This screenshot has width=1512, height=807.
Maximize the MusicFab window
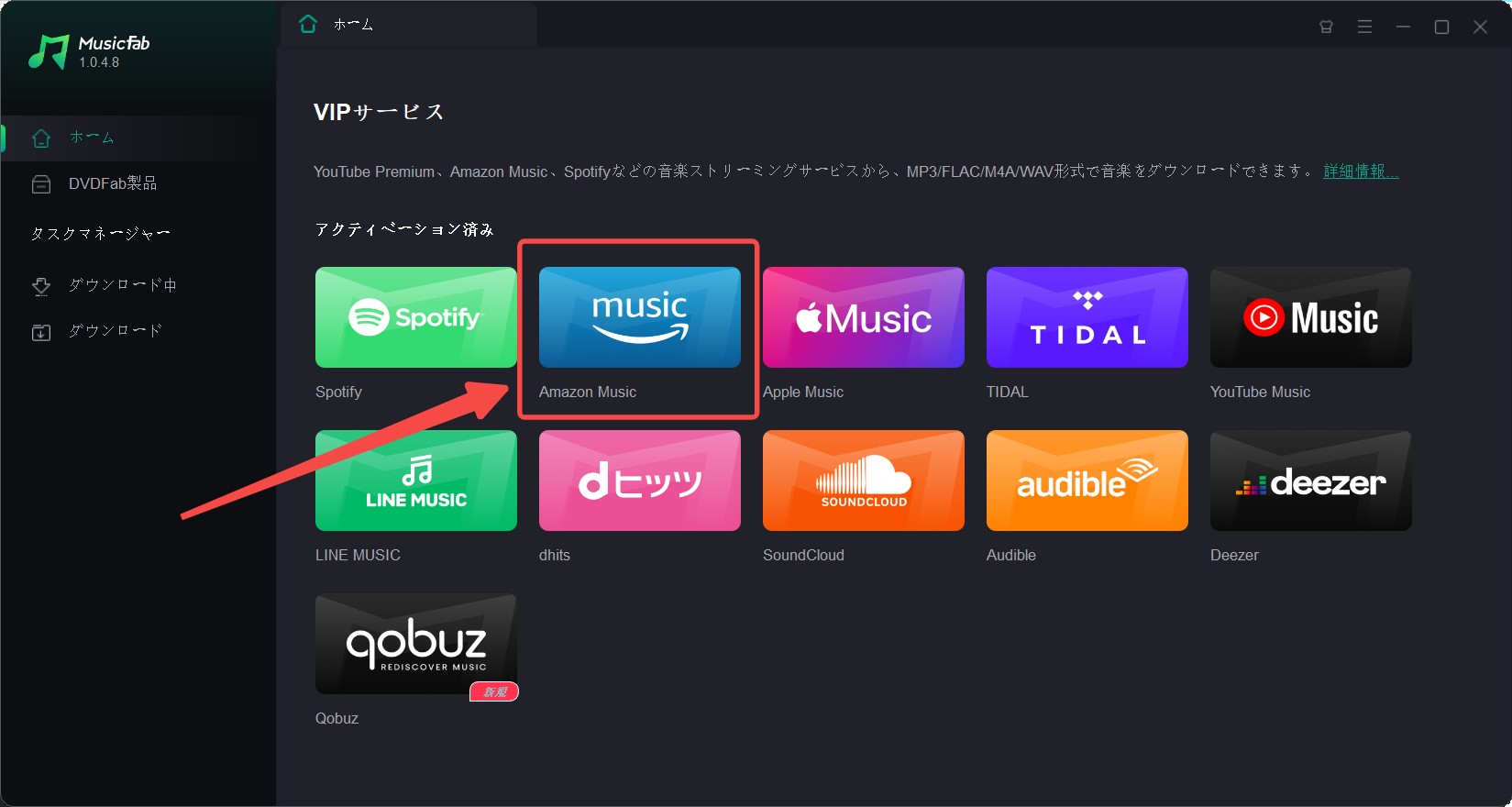coord(1441,27)
